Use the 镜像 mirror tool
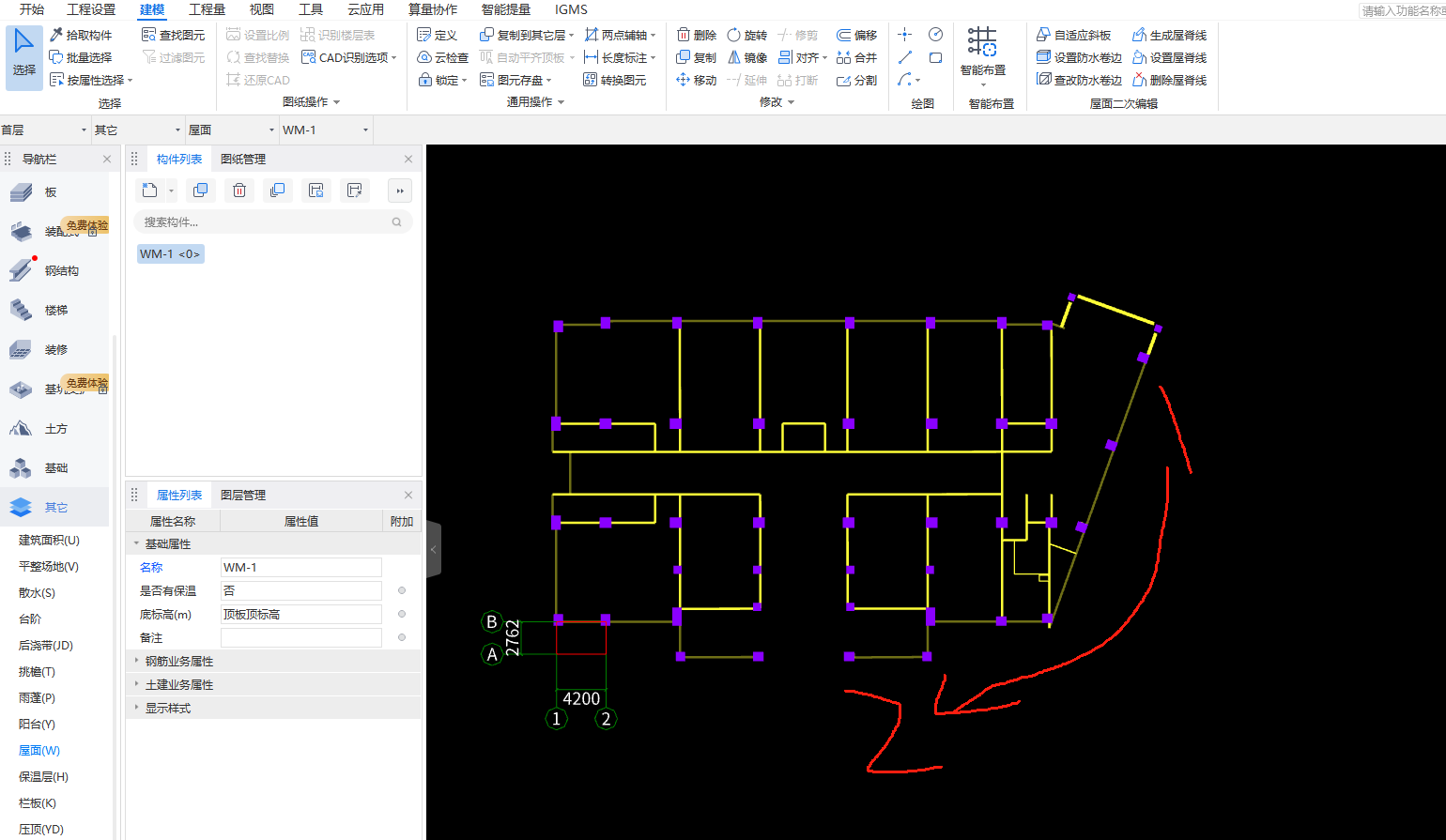This screenshot has height=840, width=1446. 747,57
